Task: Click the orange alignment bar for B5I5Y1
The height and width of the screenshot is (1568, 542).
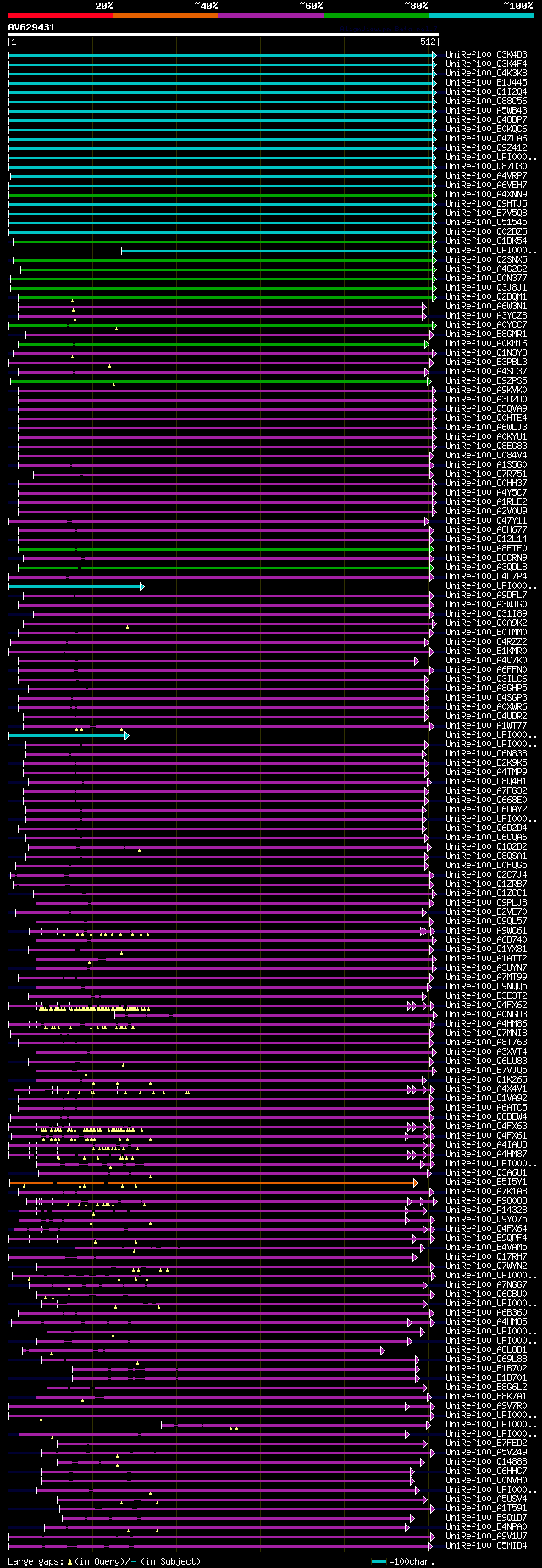Action: (213, 1183)
